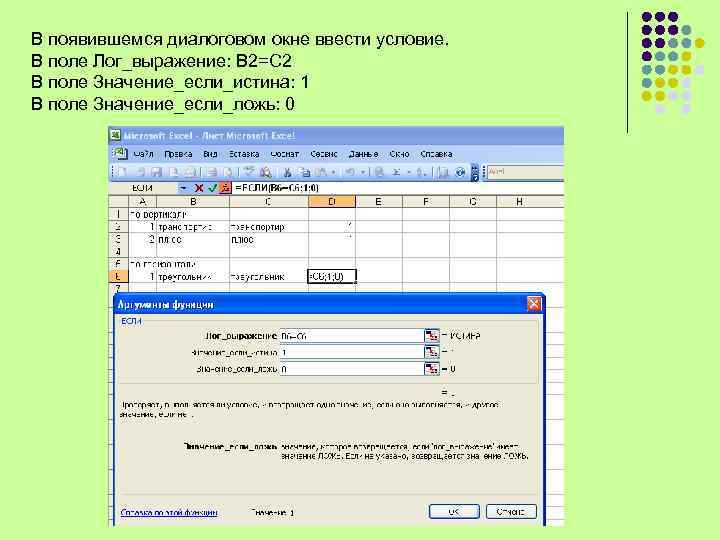Select column E header
The width and height of the screenshot is (720, 540).
pyautogui.click(x=379, y=201)
